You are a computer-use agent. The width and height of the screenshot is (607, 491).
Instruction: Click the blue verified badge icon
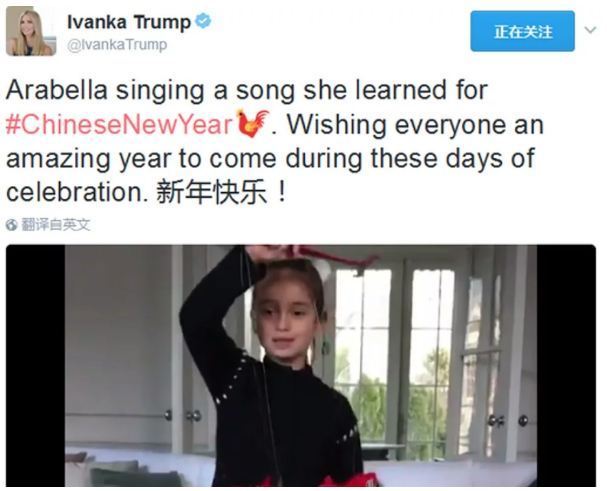pyautogui.click(x=203, y=21)
